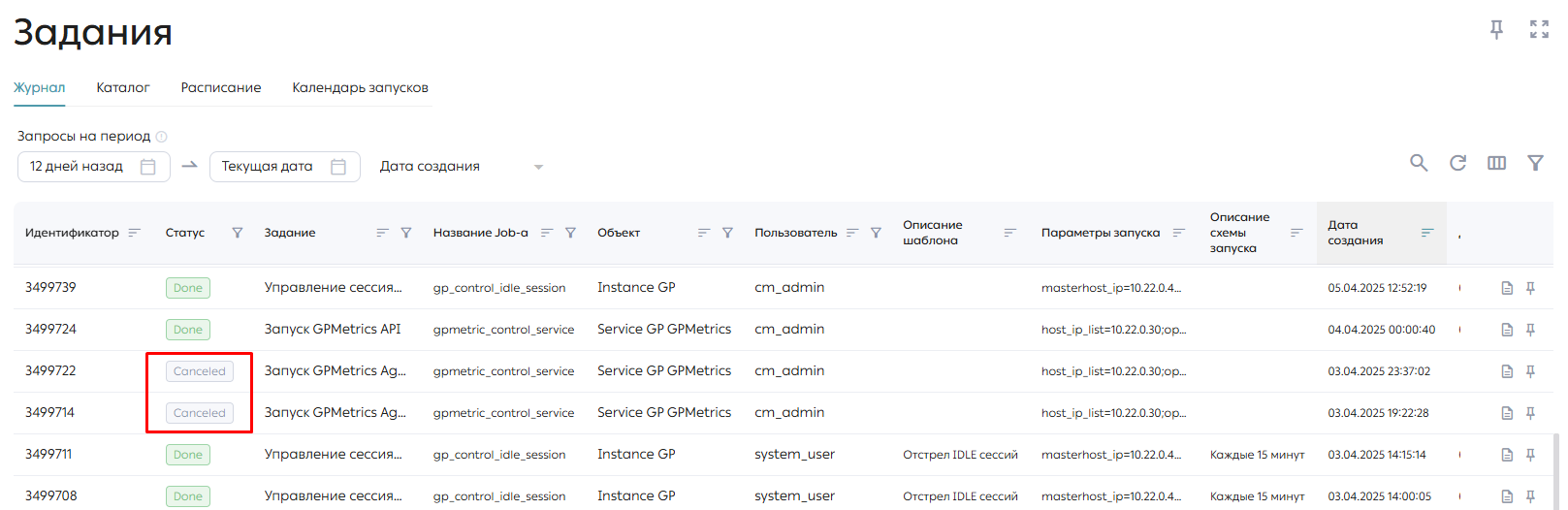Toggle sorting on Дата создания column
The height and width of the screenshot is (510, 1568).
(x=1427, y=233)
